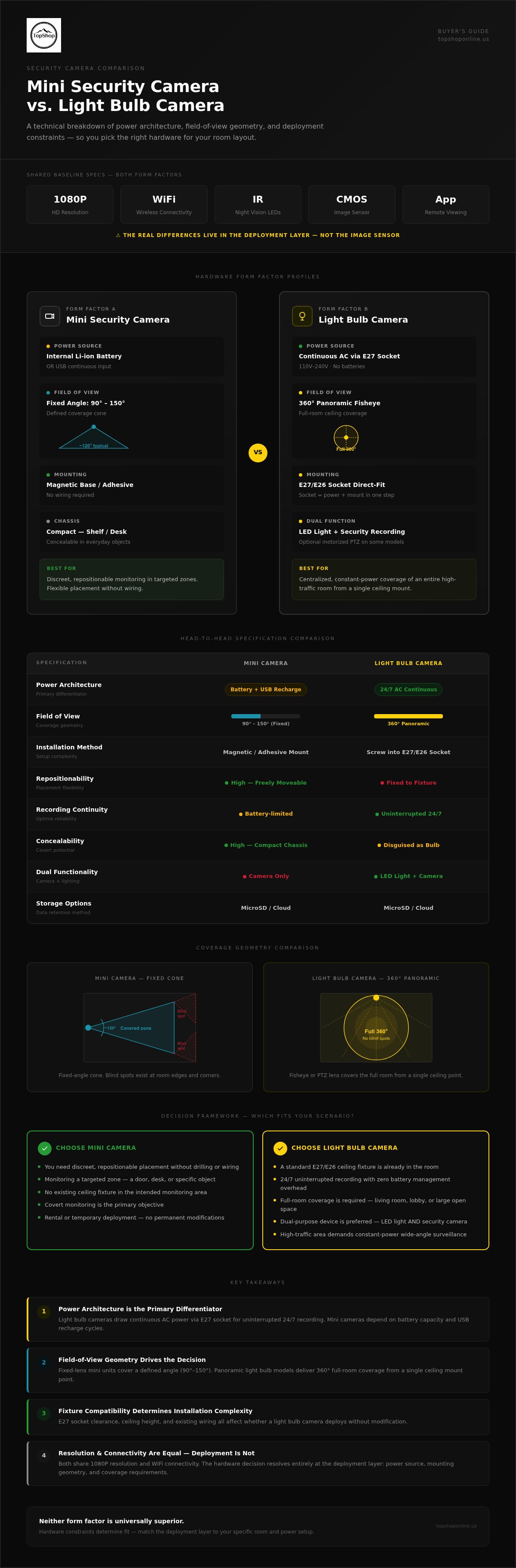Open the Light Bulb Camera 360° panoramic coverage diagram

376,1027
